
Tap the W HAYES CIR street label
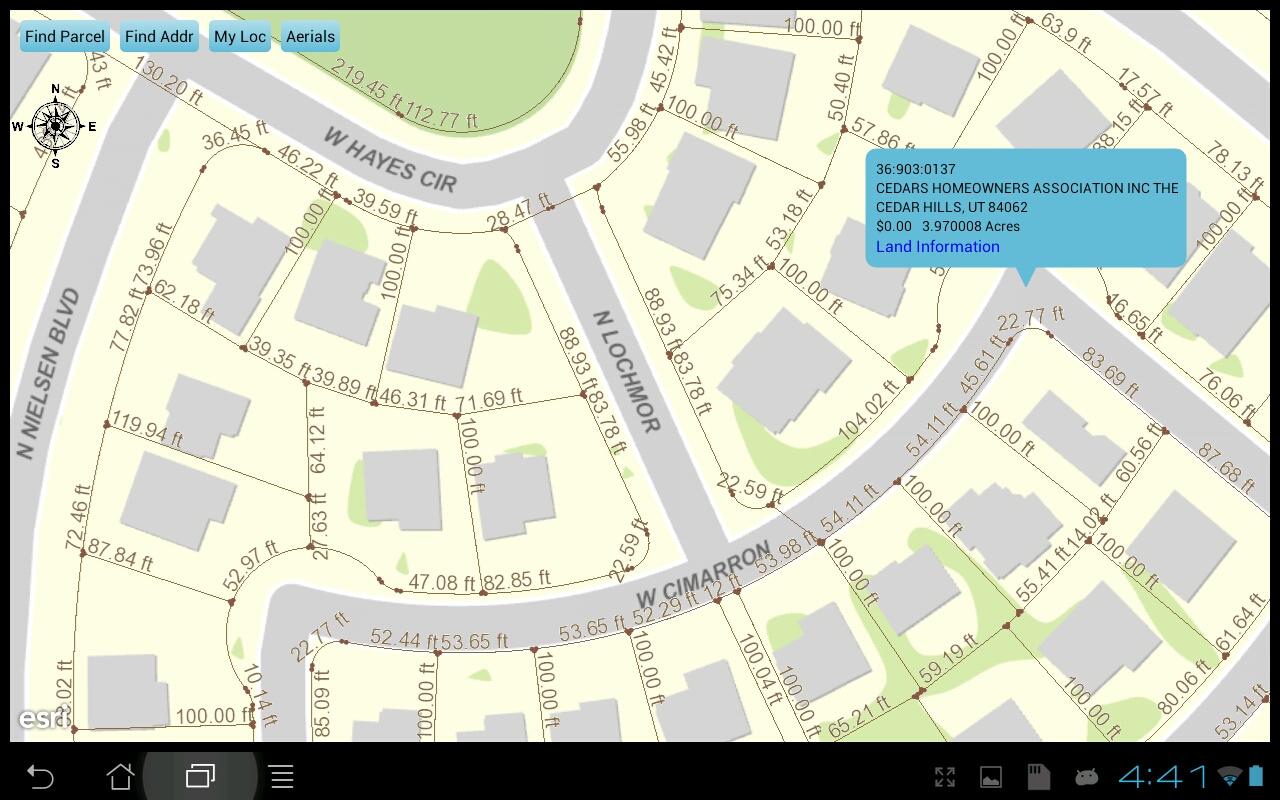[x=390, y=160]
